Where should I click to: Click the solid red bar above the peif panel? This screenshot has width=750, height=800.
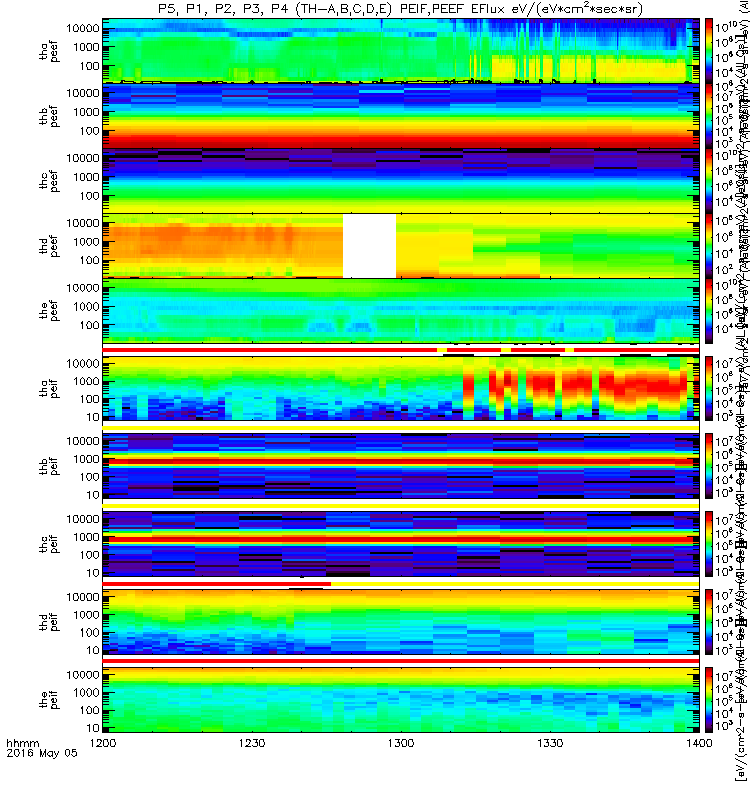[401, 661]
